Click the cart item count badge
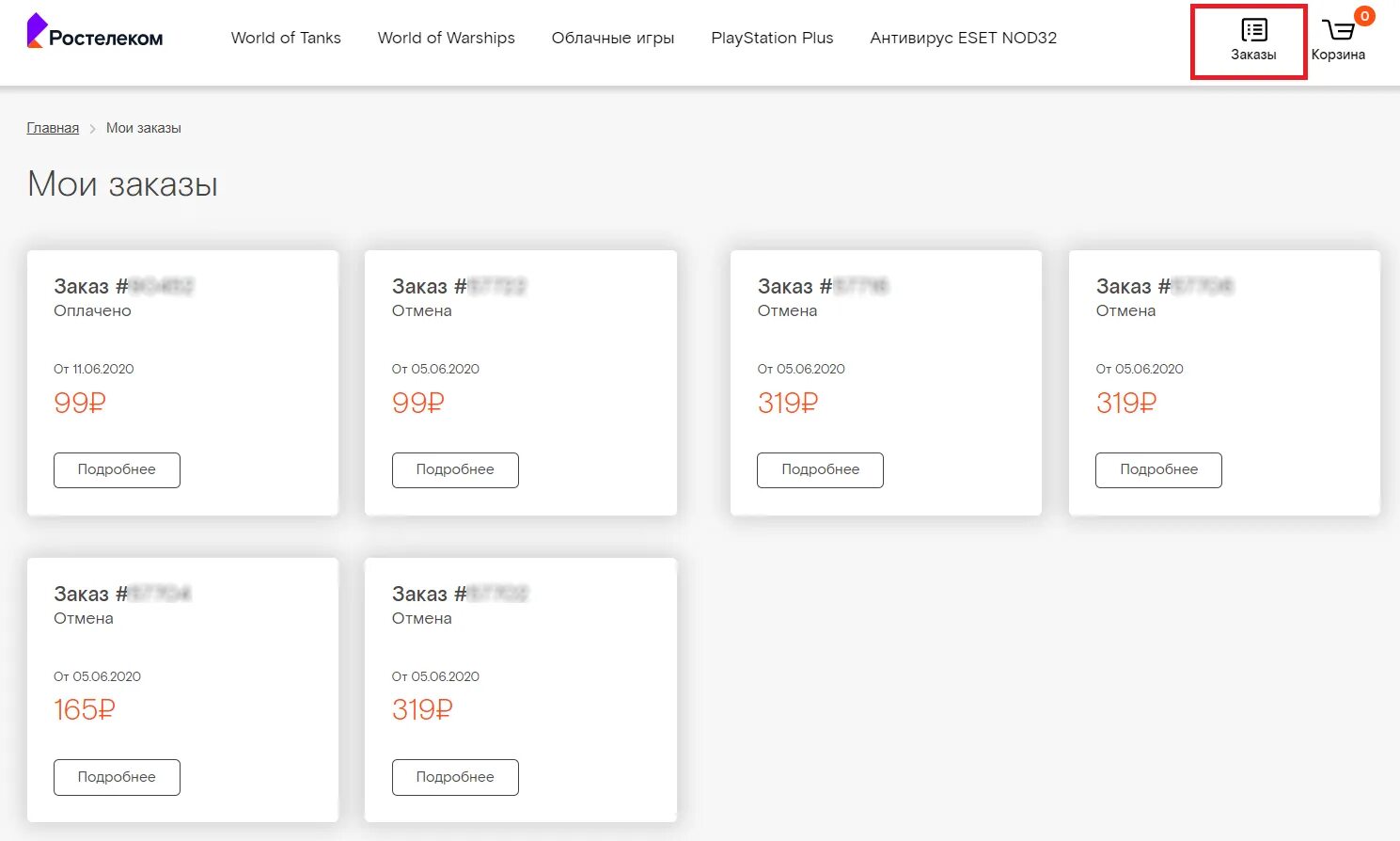This screenshot has height=841, width=1400. click(1364, 16)
